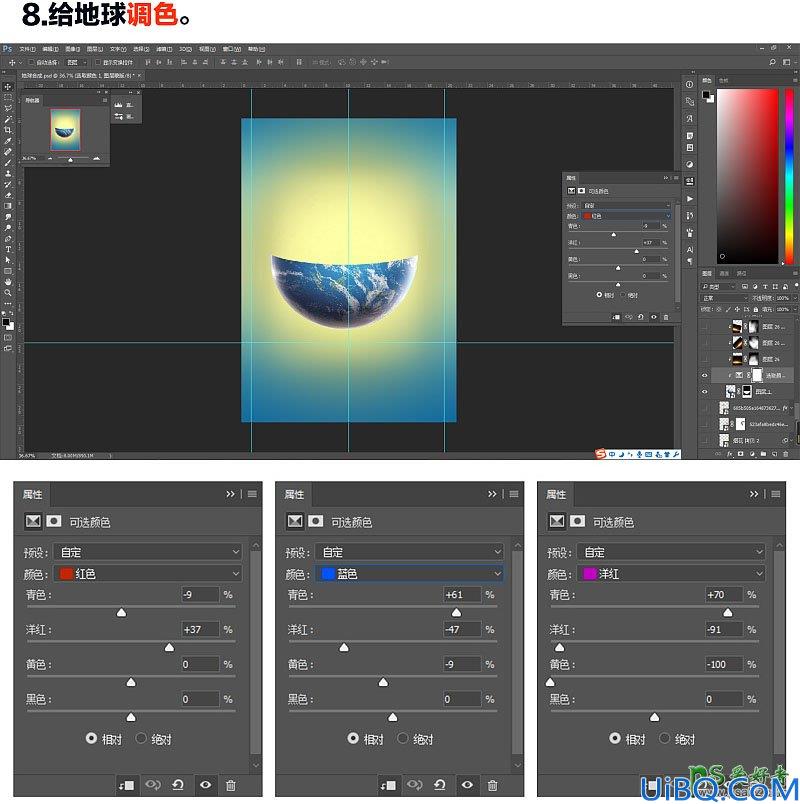Open 预设 dropdown in the red 红色 panel
Image resolution: width=800 pixels, height=804 pixels.
pos(148,552)
